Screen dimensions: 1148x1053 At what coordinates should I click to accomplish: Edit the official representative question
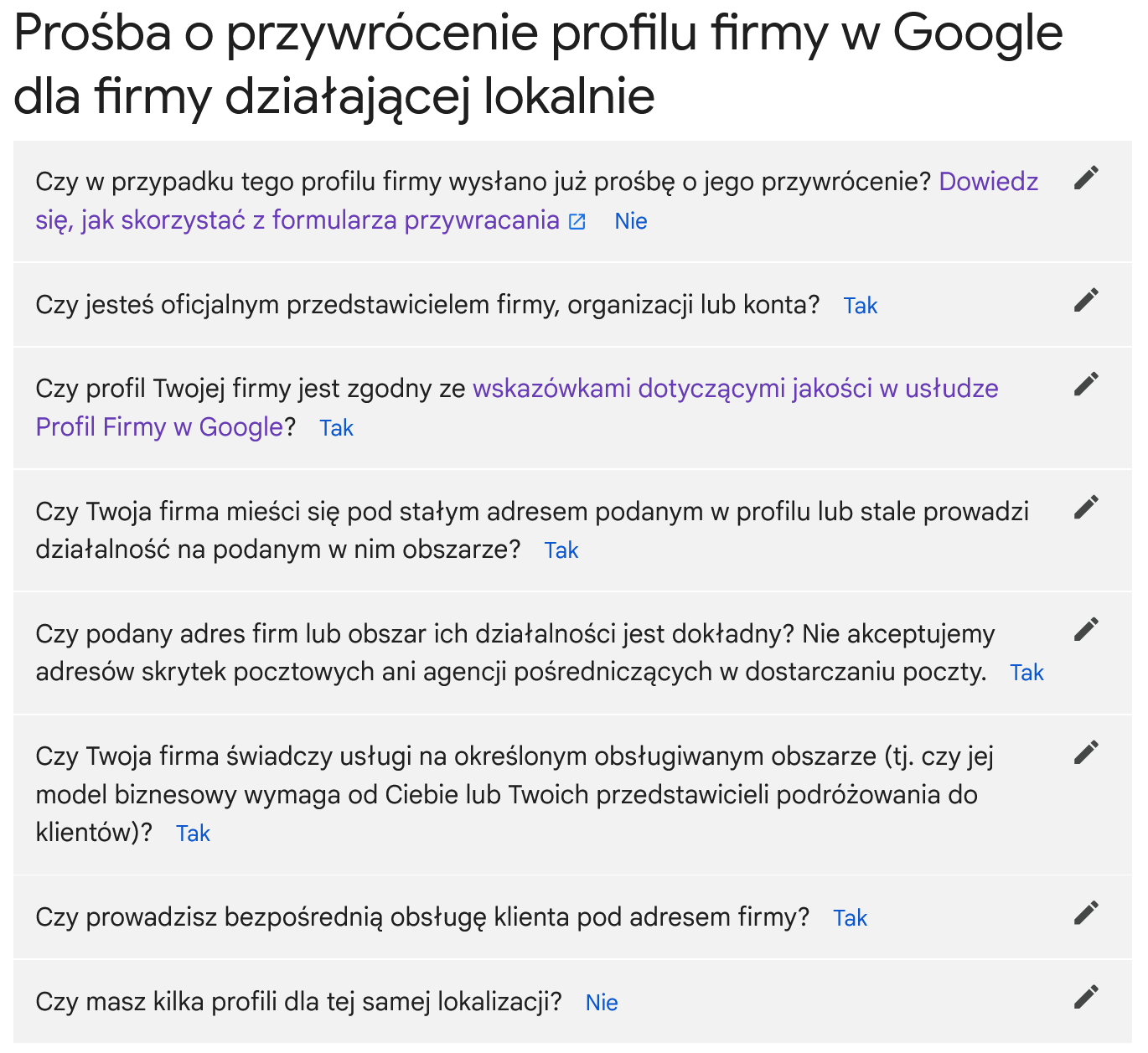click(x=1087, y=299)
